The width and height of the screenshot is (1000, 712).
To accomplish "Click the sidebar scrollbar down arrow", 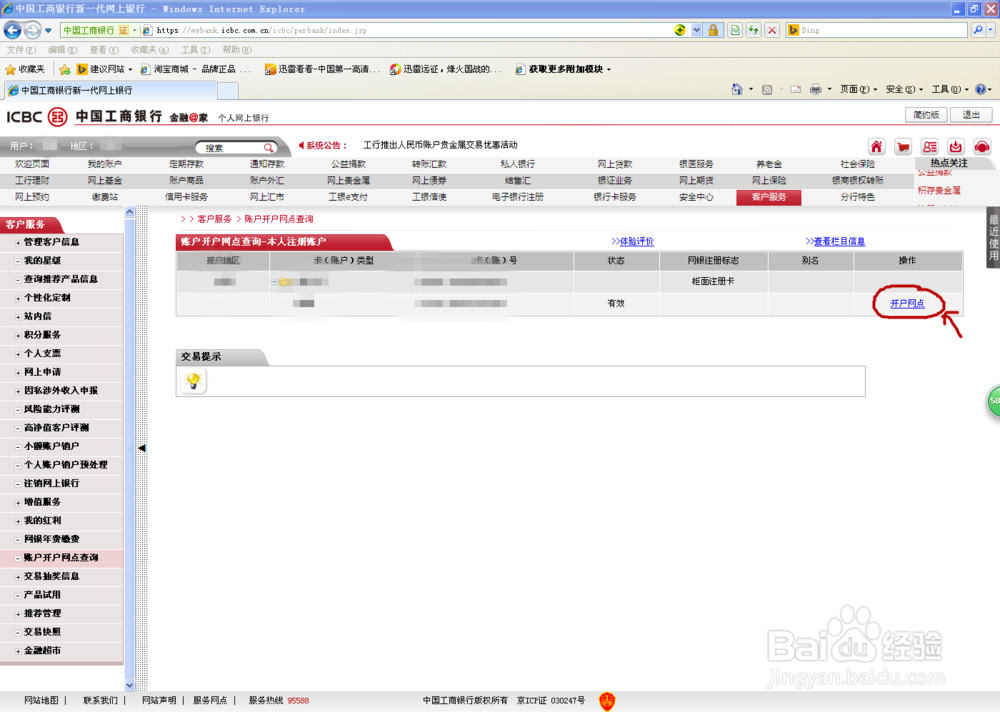I will pyautogui.click(x=129, y=686).
